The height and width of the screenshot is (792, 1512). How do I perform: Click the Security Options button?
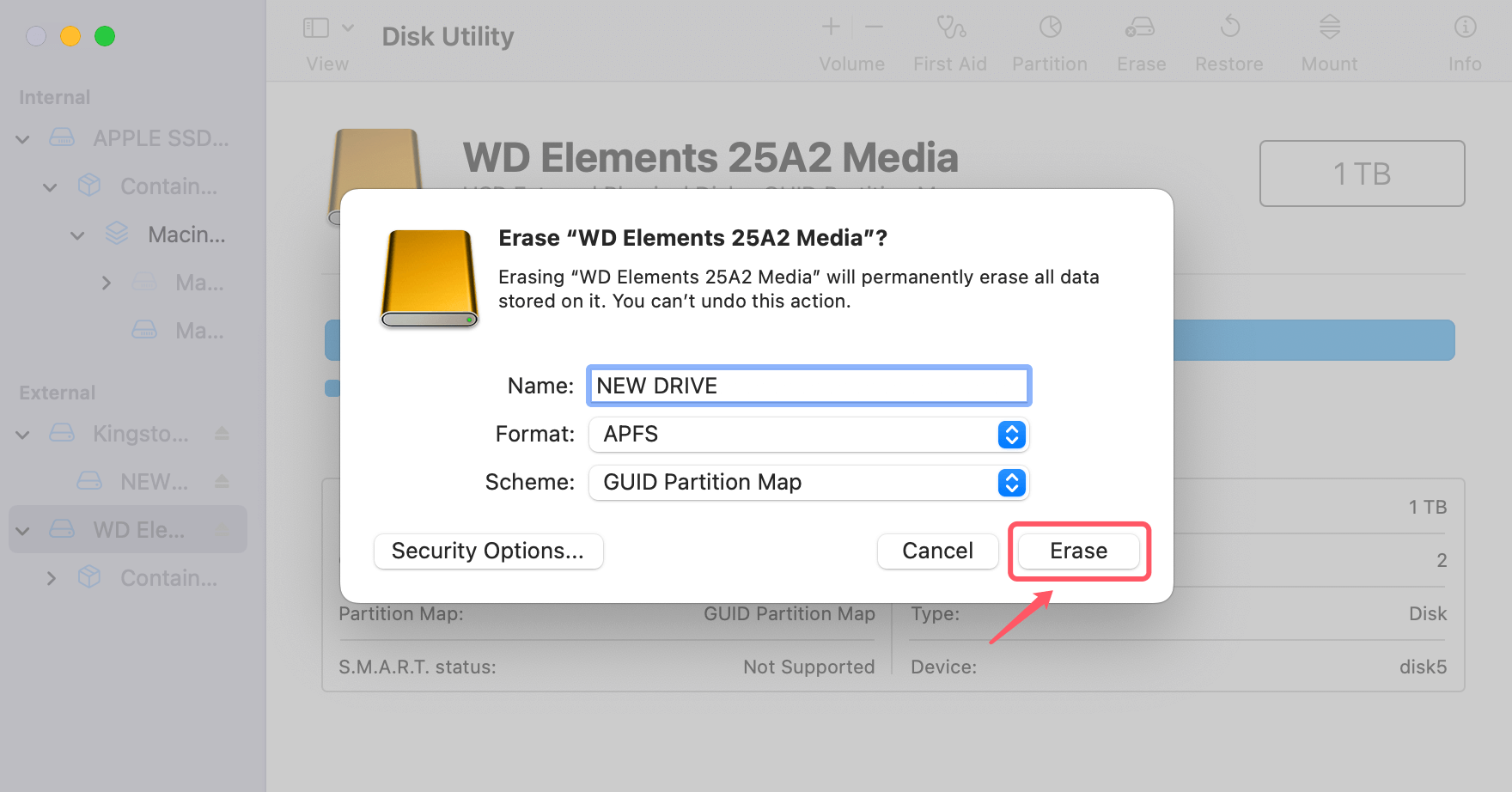coord(488,551)
